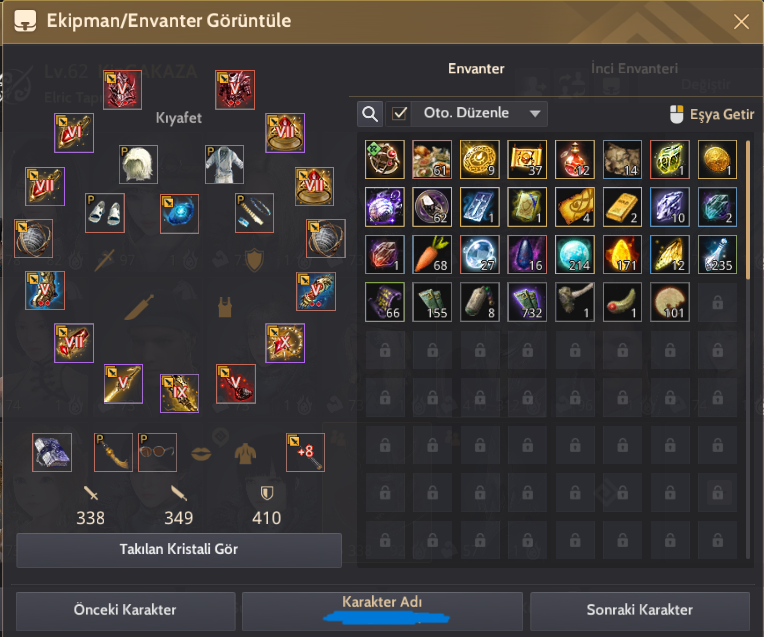Select the Envanter tab

pyautogui.click(x=476, y=69)
